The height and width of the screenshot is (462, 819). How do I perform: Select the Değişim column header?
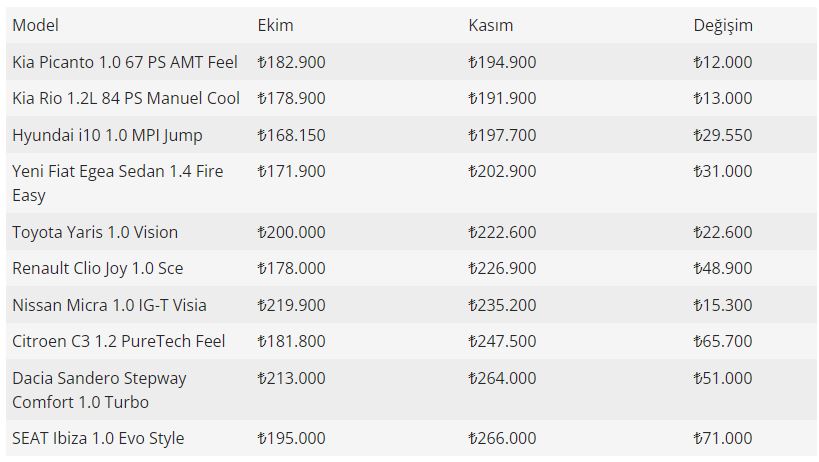coord(723,26)
